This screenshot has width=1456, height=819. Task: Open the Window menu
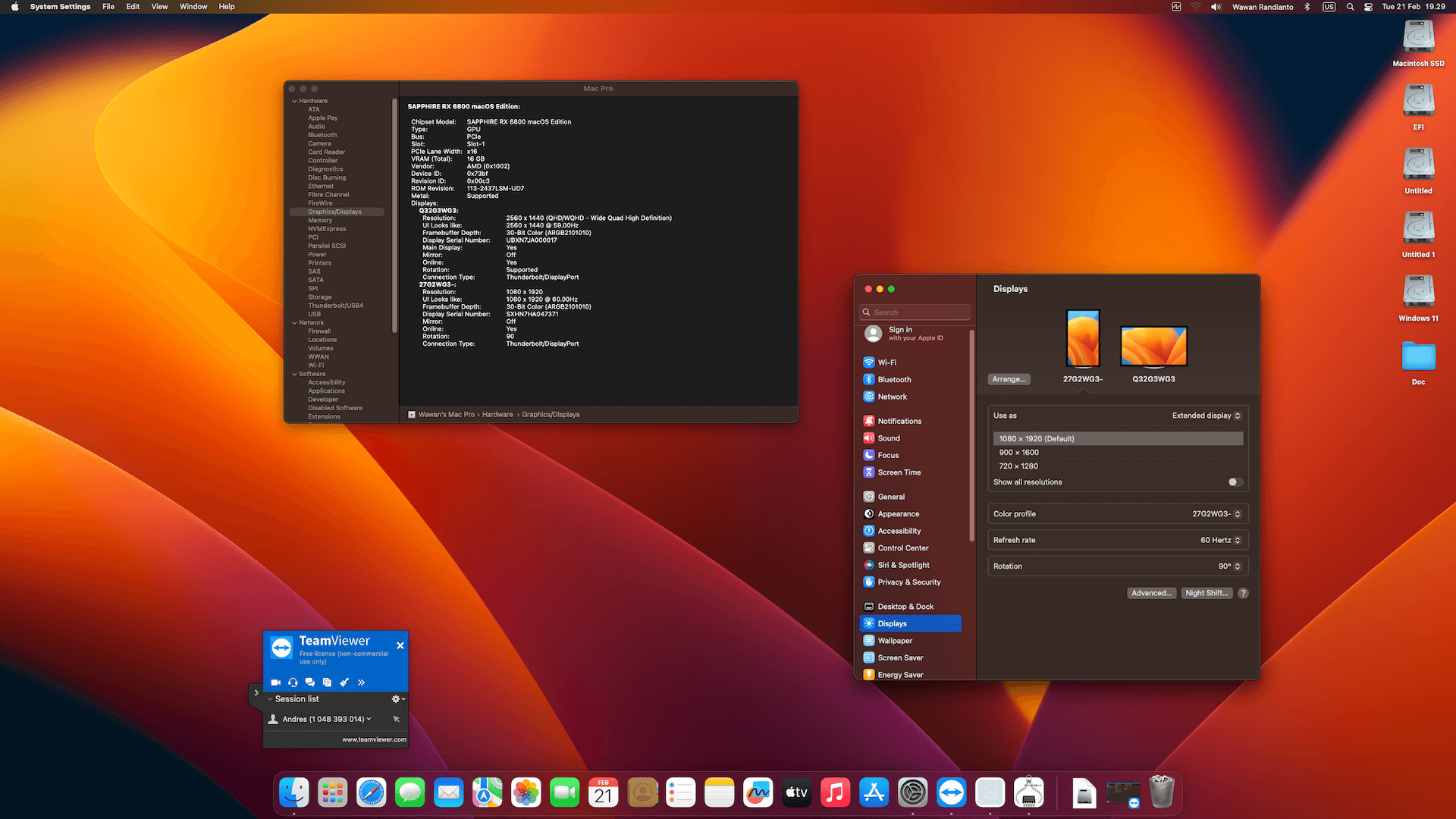[x=193, y=7]
